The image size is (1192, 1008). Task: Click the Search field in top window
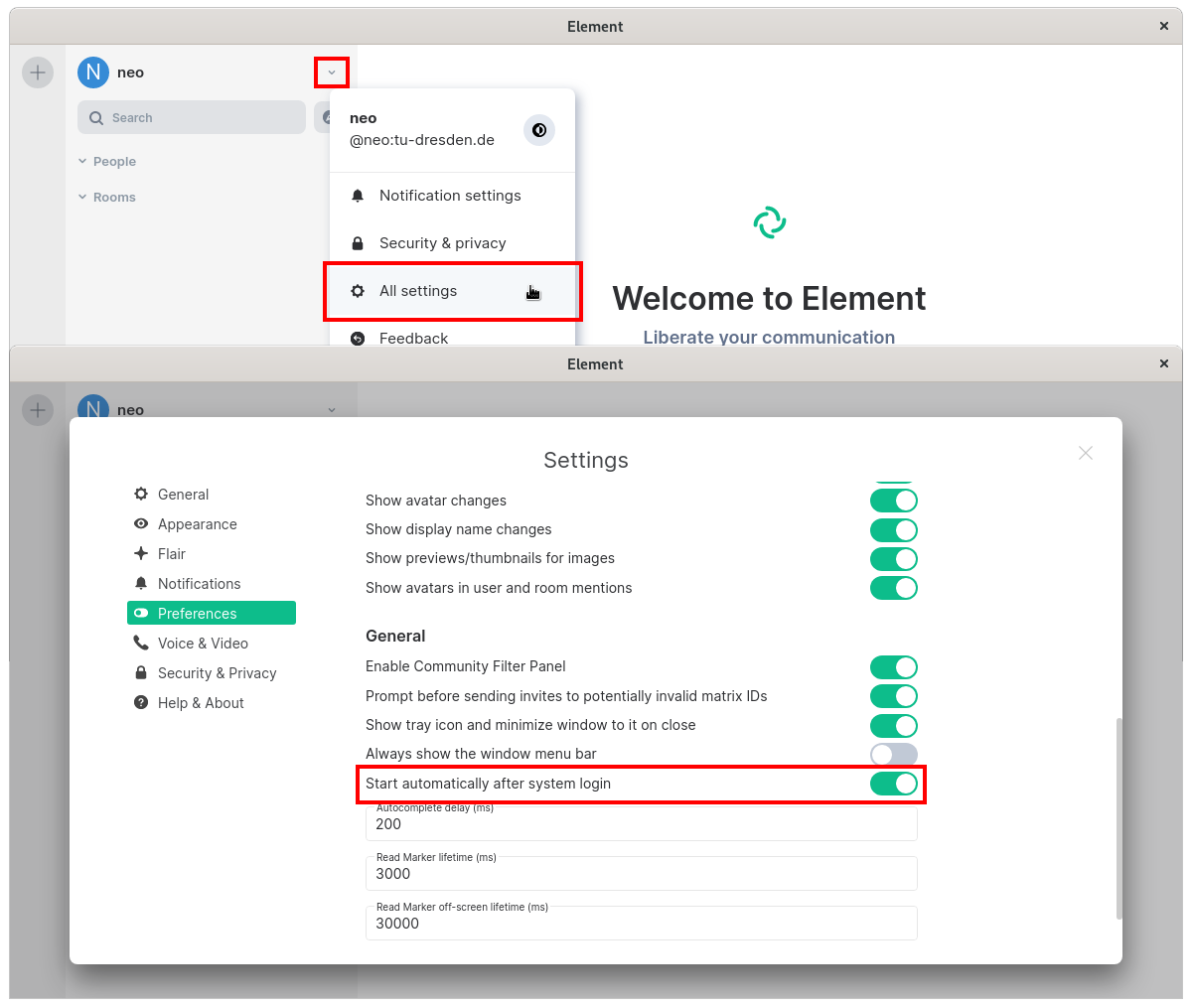point(192,117)
